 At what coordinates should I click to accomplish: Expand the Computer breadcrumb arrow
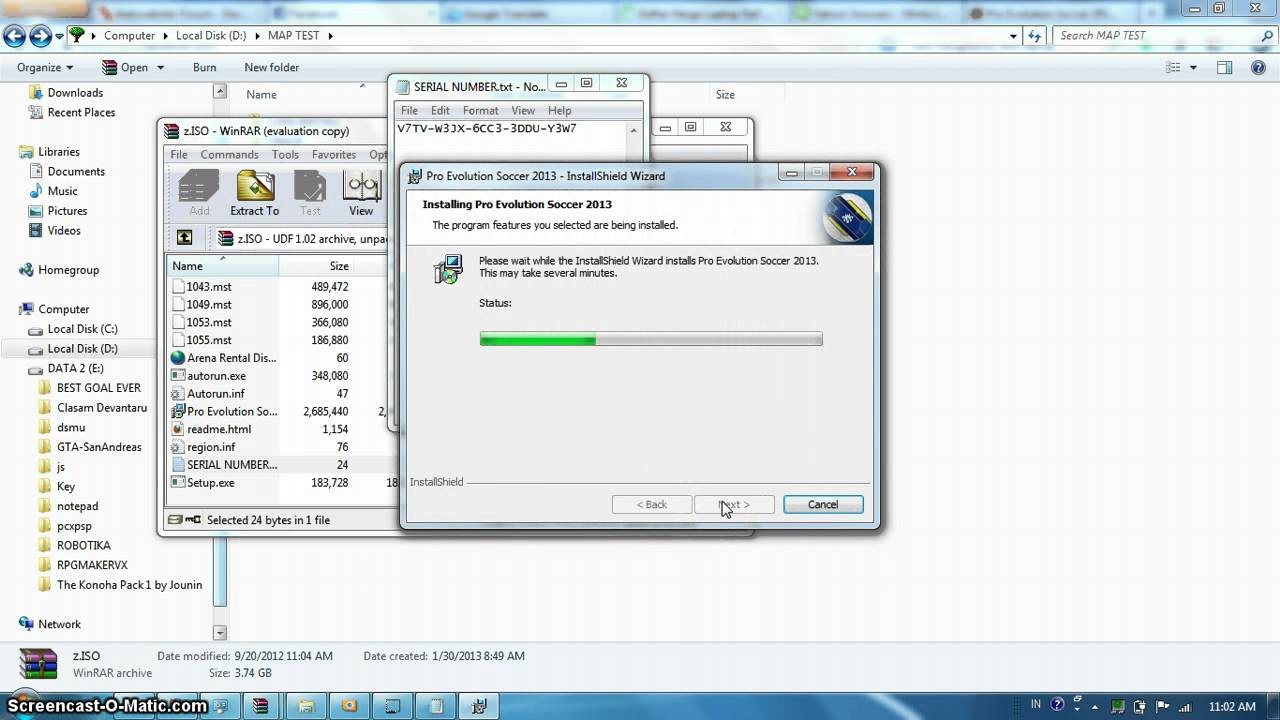(x=164, y=36)
